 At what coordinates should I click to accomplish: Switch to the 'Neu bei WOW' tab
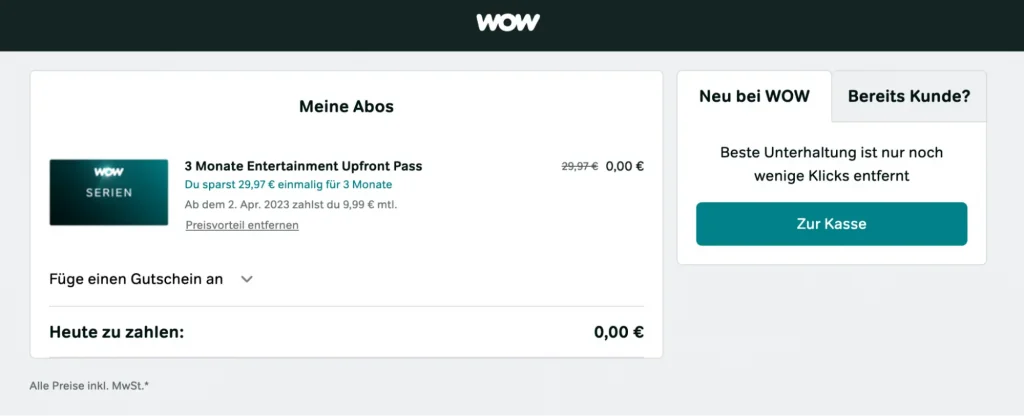754,97
